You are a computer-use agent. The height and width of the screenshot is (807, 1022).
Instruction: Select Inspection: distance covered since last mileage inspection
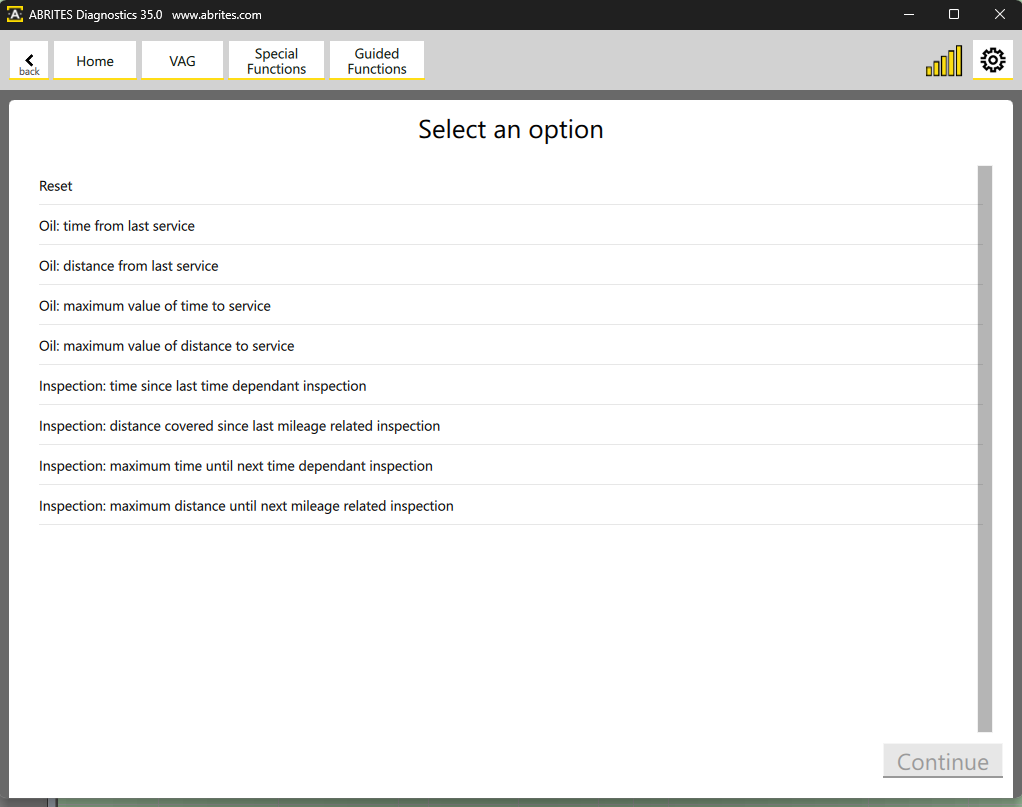pyautogui.click(x=510, y=426)
